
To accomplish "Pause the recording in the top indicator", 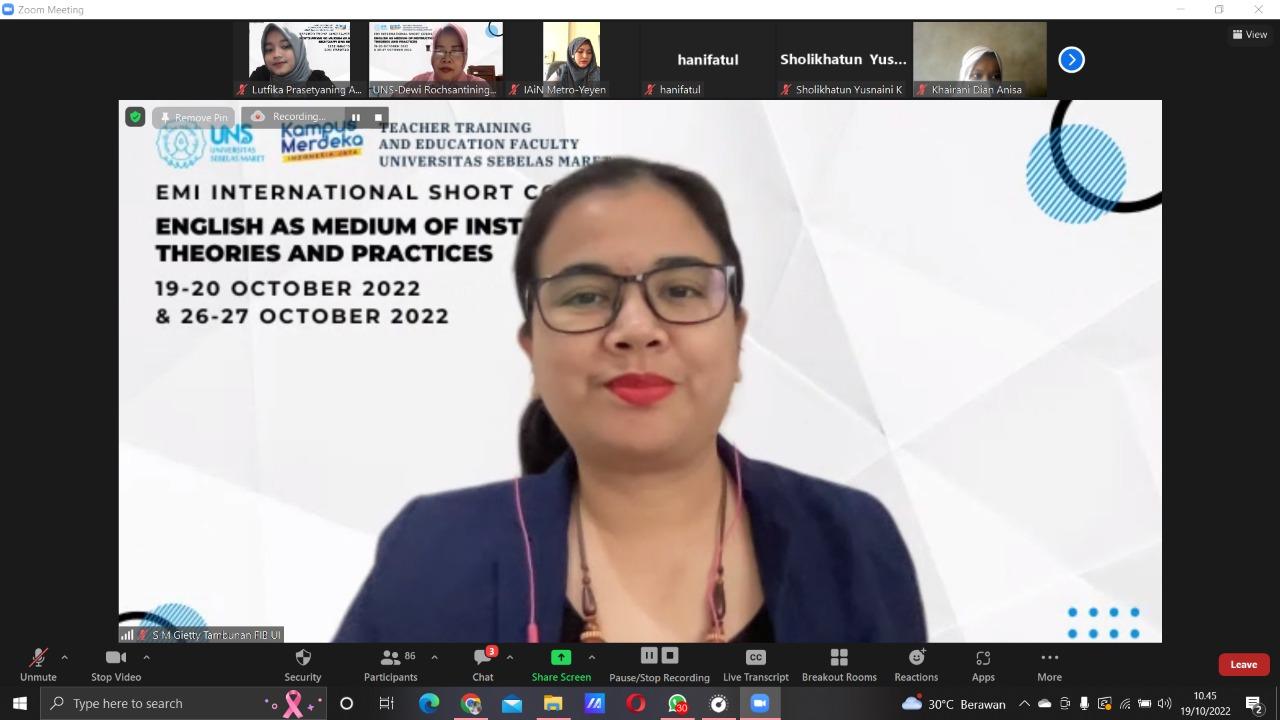I will (x=355, y=117).
